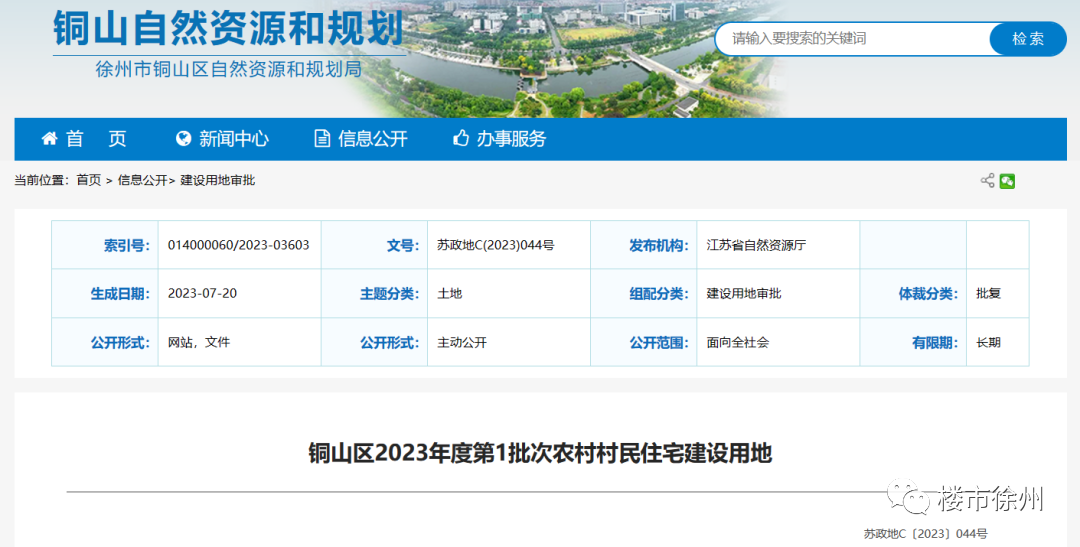1080x547 pixels.
Task: Click the home icon in navigation bar
Action: 49,138
